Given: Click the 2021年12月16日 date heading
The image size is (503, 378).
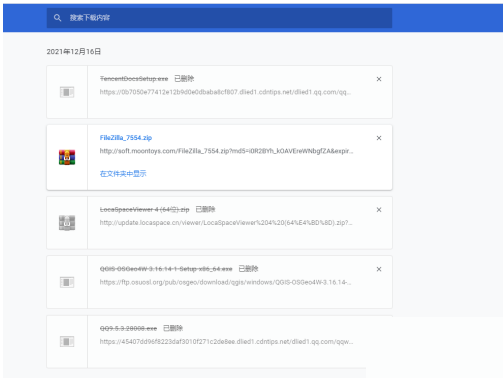Looking at the screenshot, I should [74, 52].
